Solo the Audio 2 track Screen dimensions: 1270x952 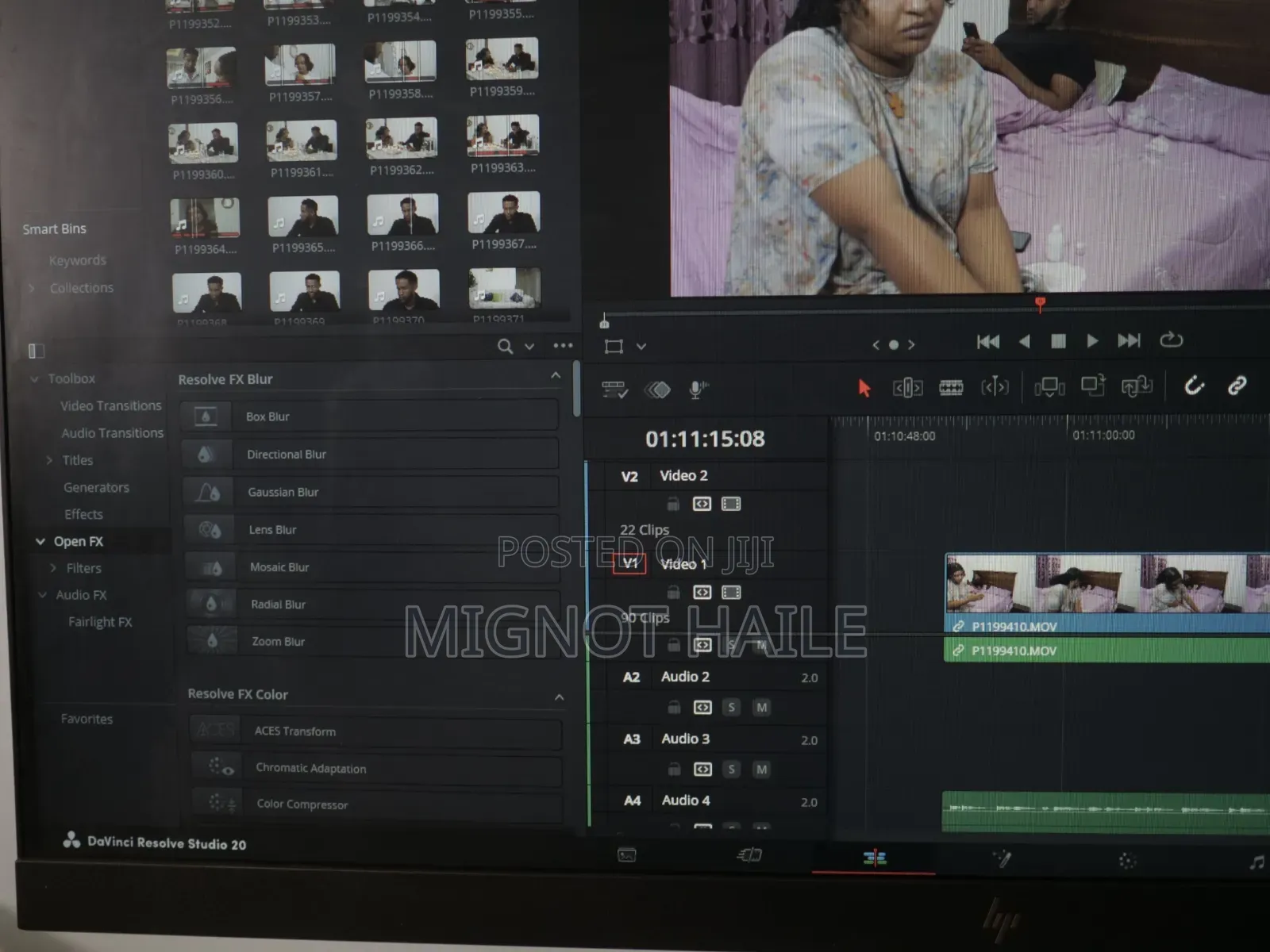(732, 707)
